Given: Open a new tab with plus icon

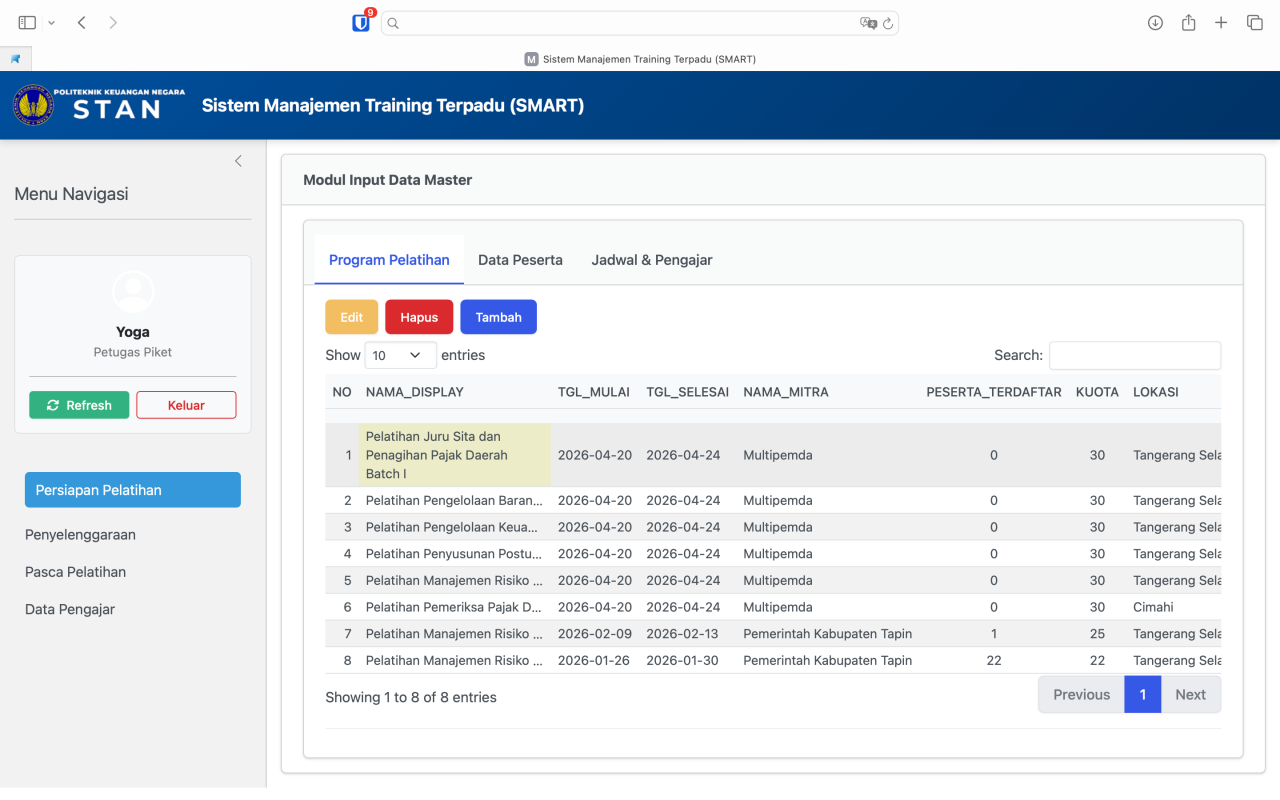Looking at the screenshot, I should coord(1221,22).
